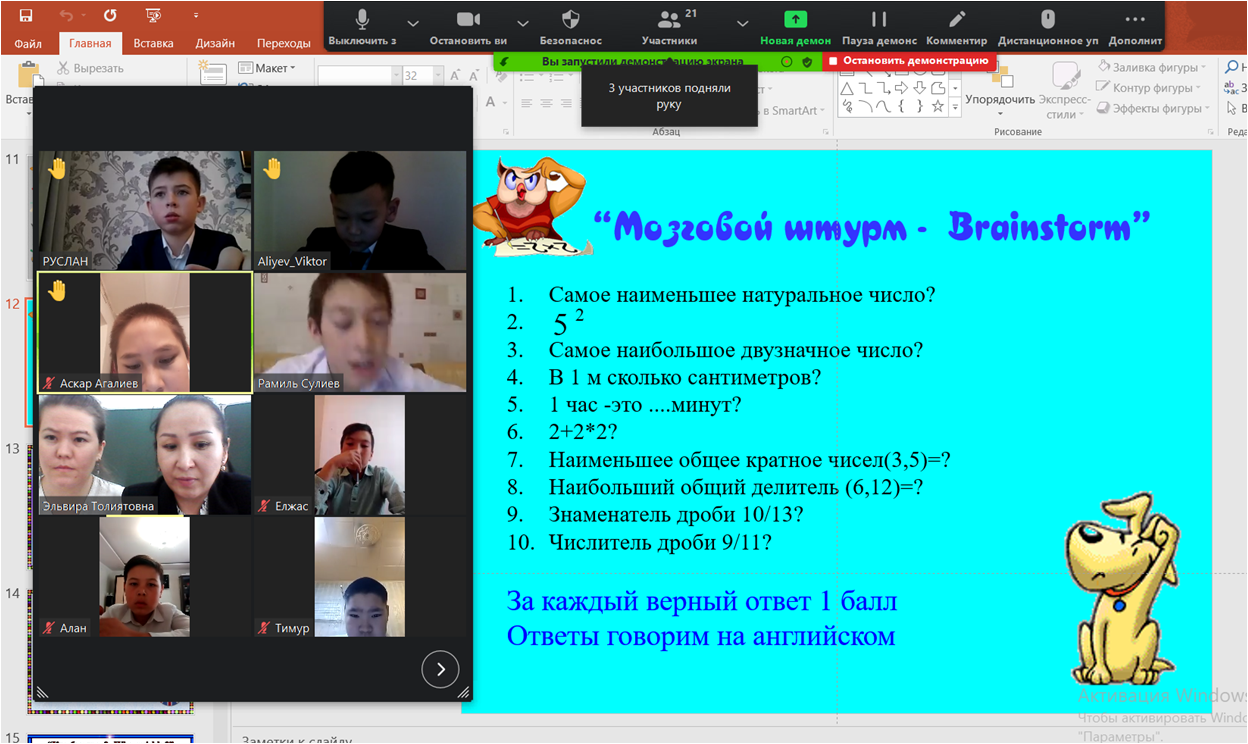Open the Дизайн ribbon tab
1248x744 pixels.
(215, 43)
